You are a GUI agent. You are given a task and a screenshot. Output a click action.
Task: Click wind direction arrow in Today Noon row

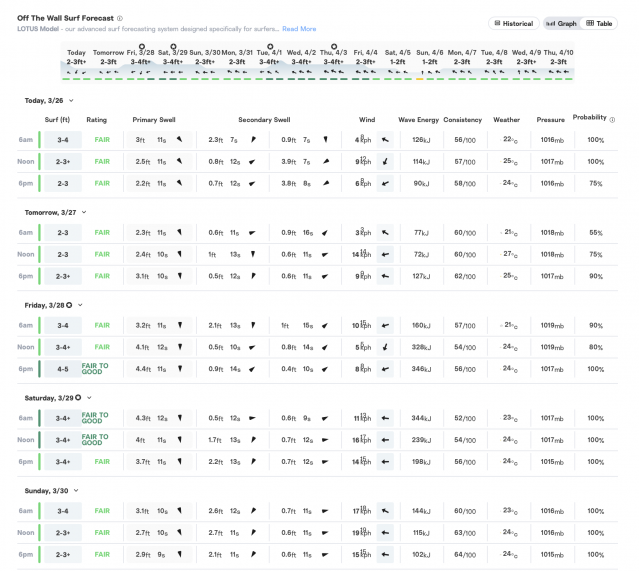385,162
